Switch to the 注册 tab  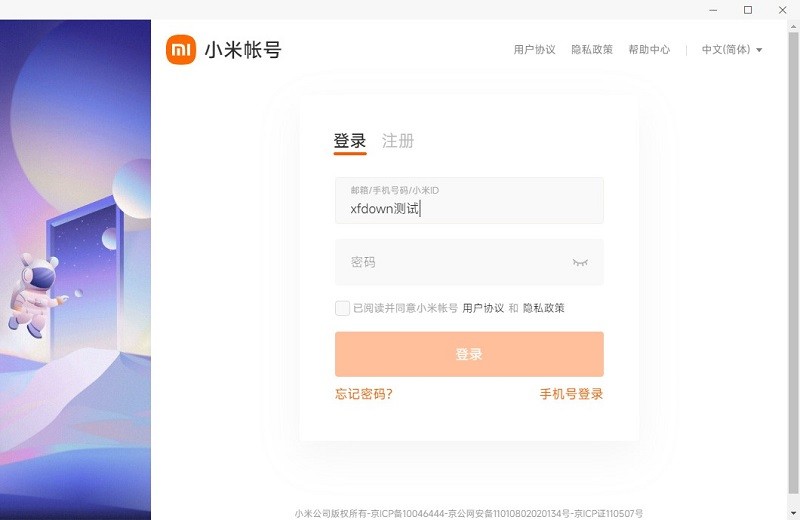click(398, 141)
